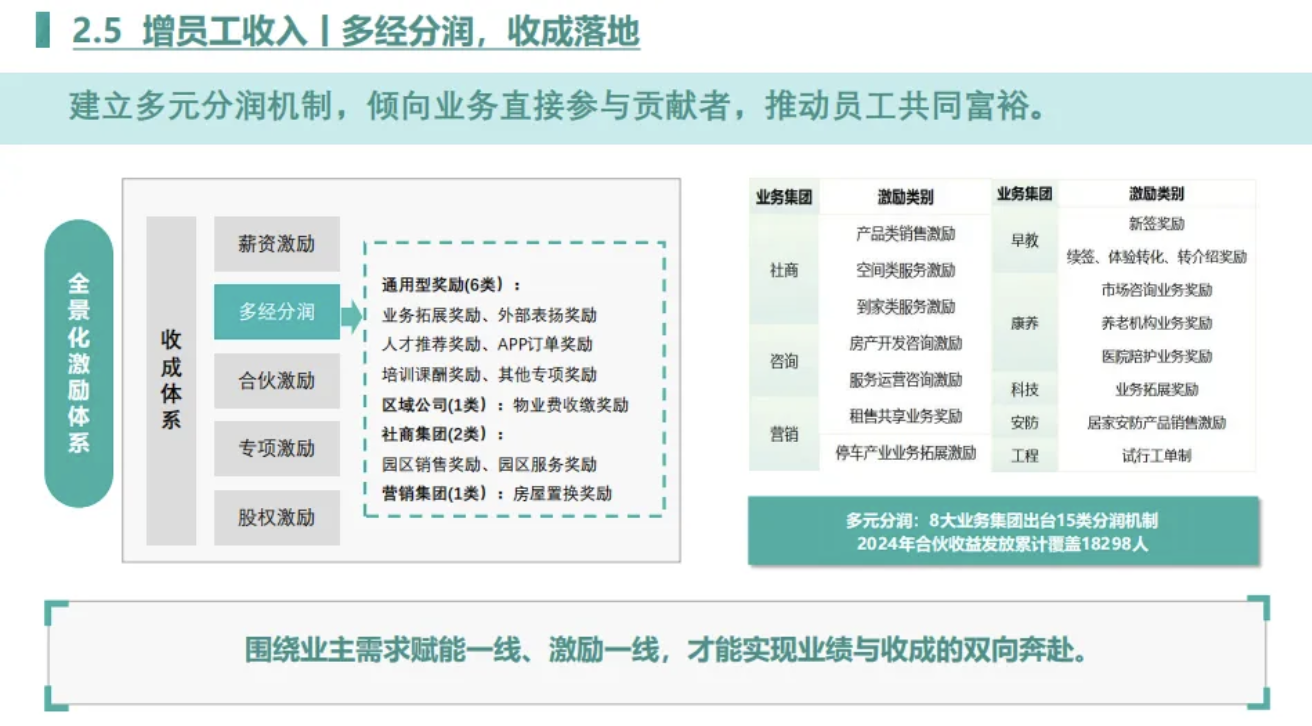Click the 收成体系 vertical block
The image size is (1312, 726).
(x=171, y=380)
